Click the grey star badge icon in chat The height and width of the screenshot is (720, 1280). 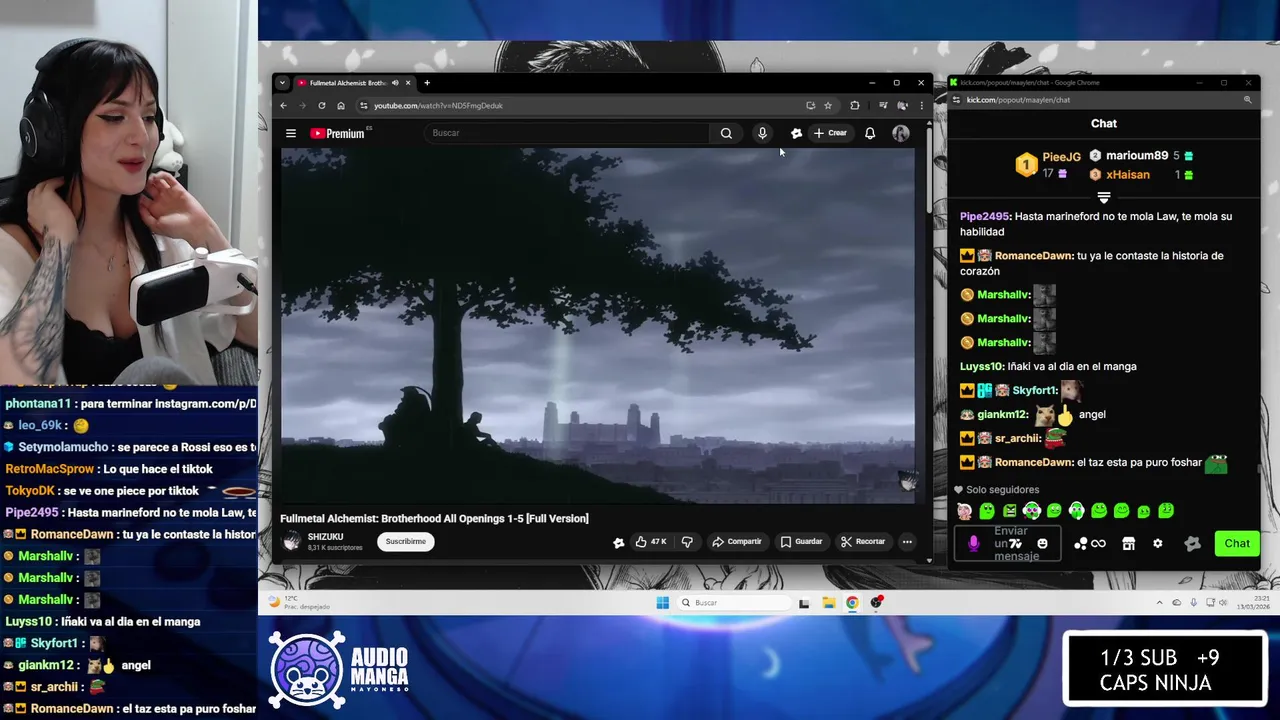(1192, 543)
